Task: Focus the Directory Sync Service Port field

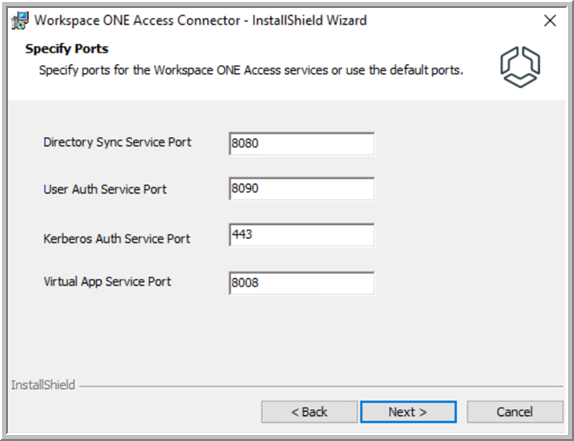Action: click(302, 143)
